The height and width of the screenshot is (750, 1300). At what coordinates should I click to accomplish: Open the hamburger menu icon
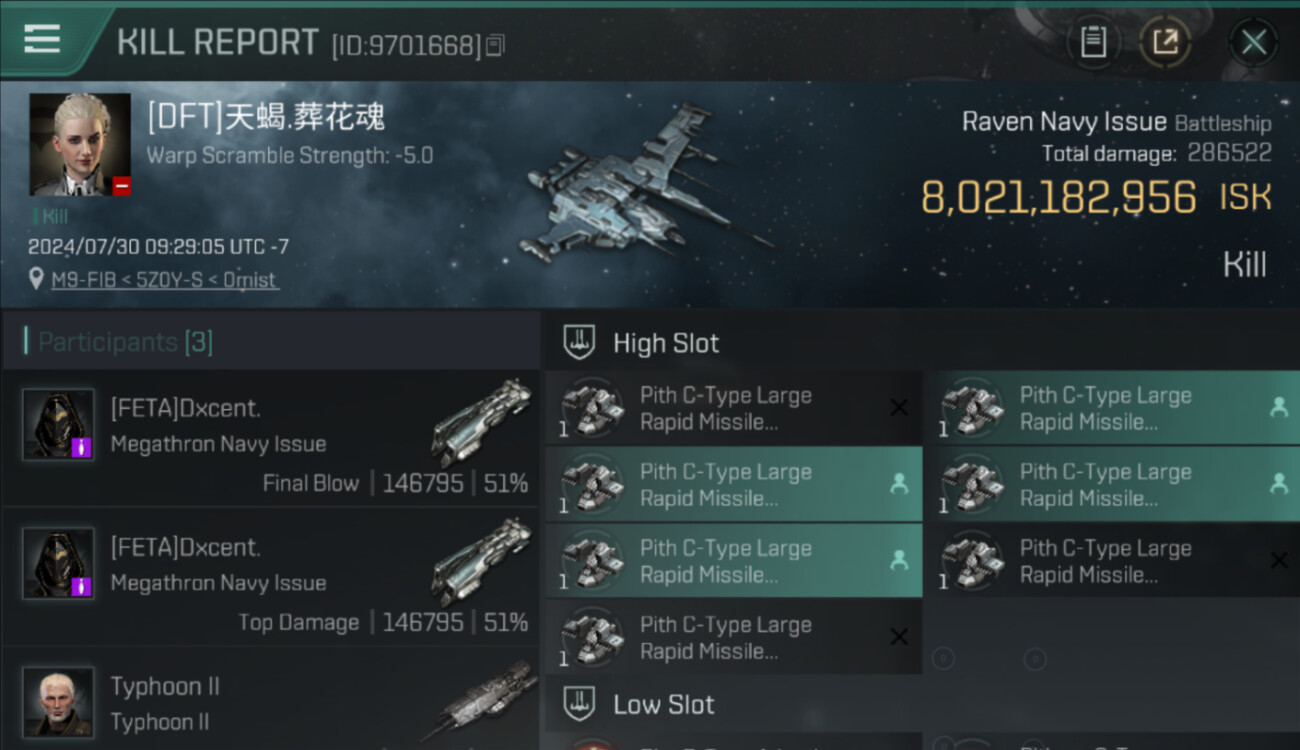coord(42,39)
